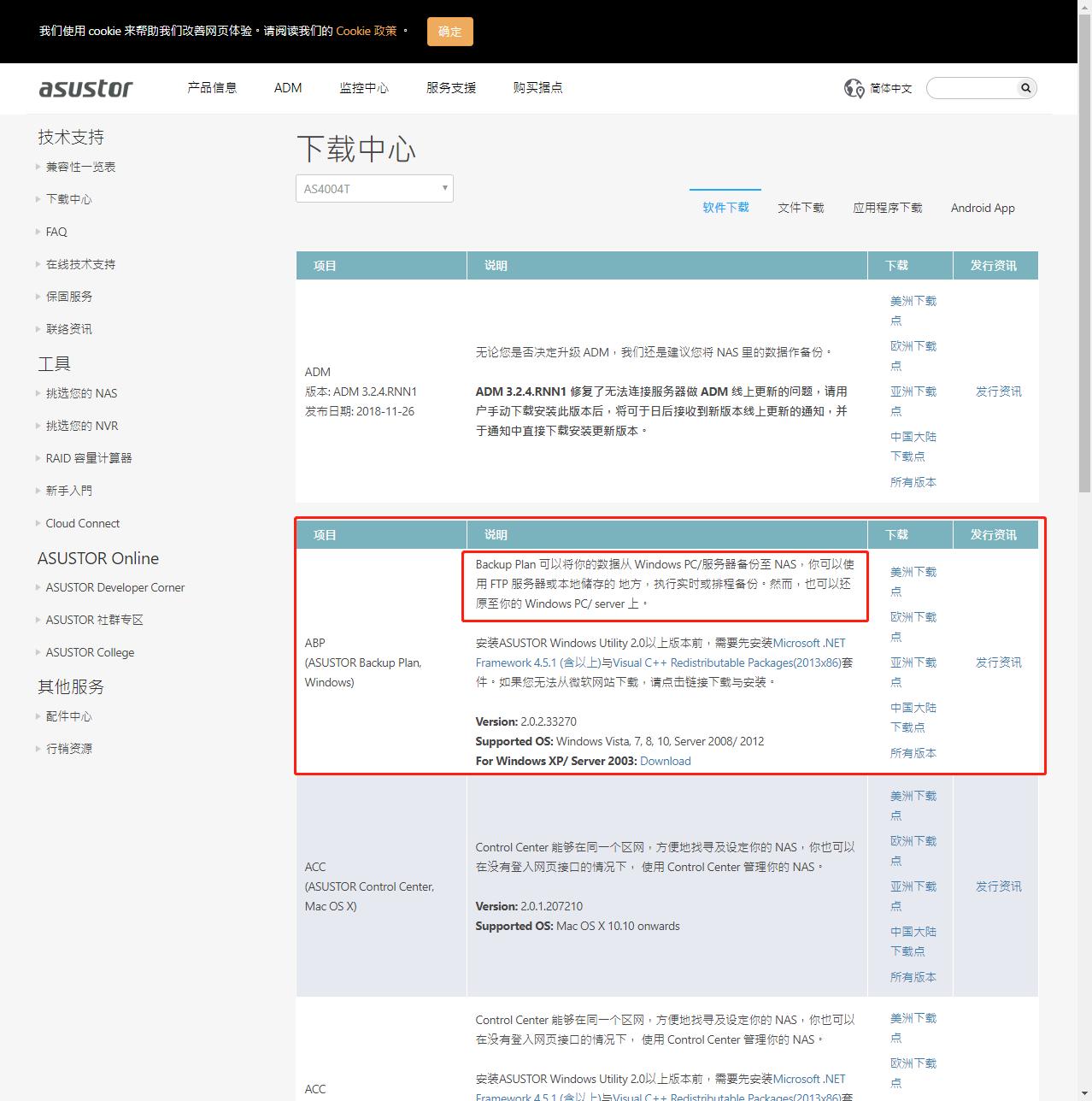Open the AS4004T model selector dropdown
Screen dimensions: 1092x1101
coord(373,187)
